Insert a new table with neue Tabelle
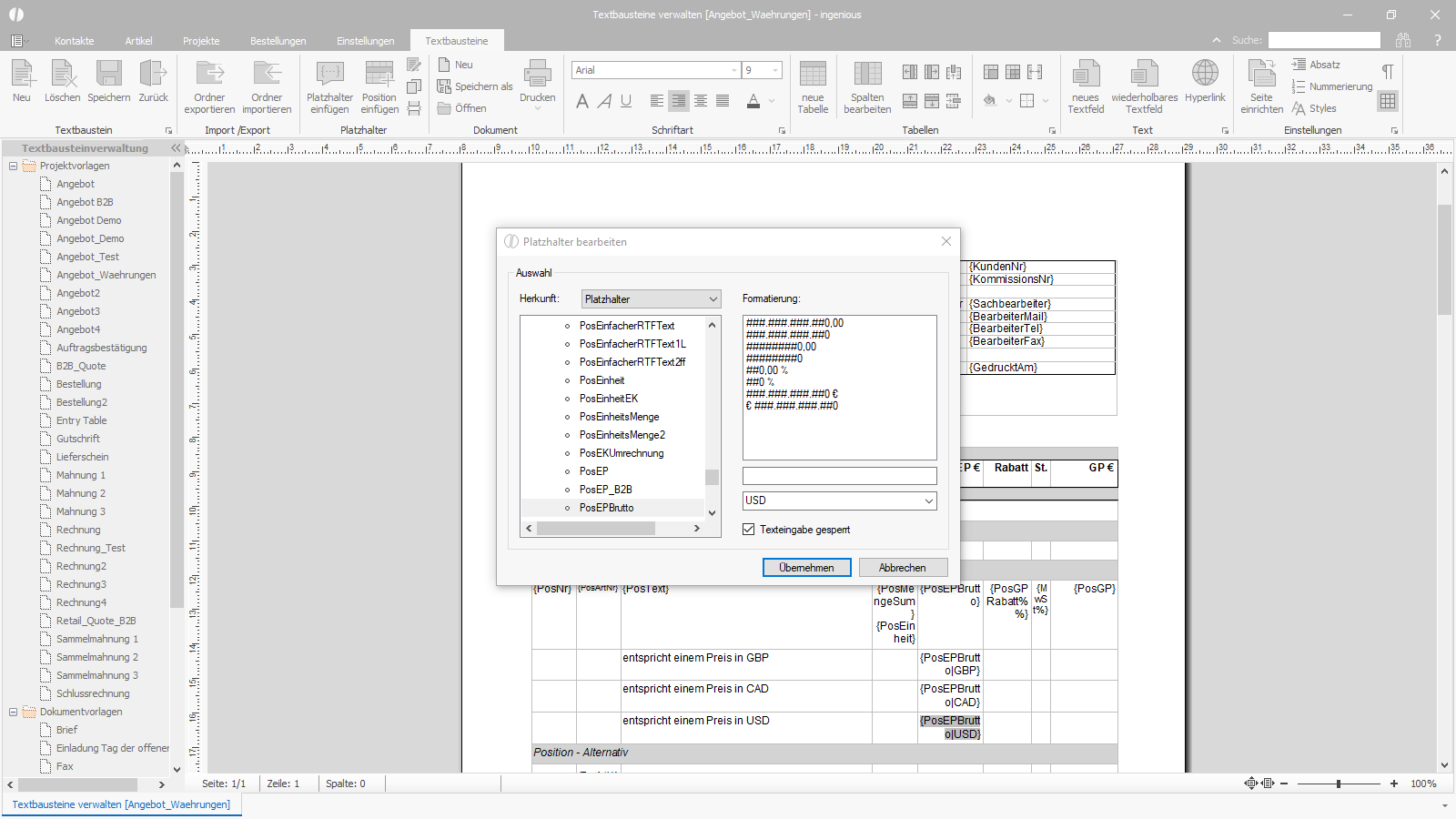 tap(813, 86)
